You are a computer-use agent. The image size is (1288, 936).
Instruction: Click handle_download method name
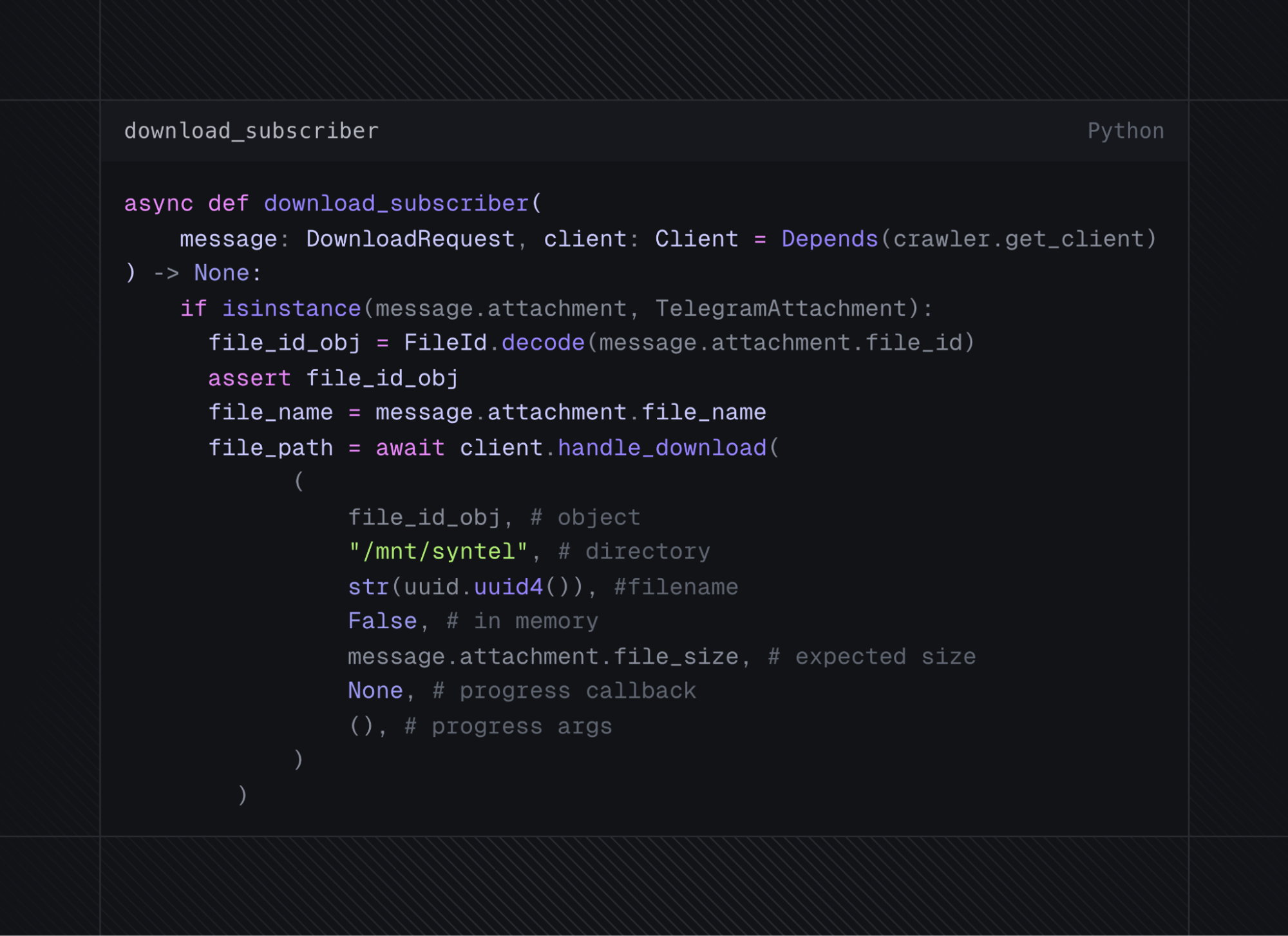point(662,448)
